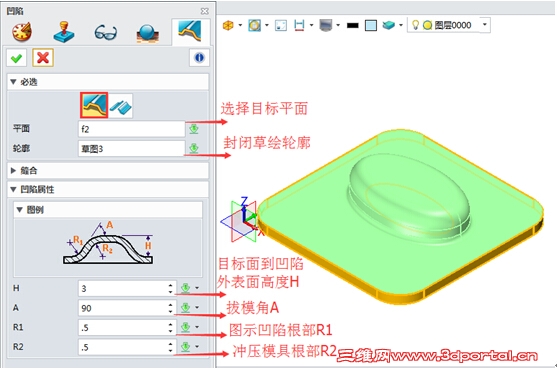Click the light blue face color swatch
Image resolution: width=557 pixels, height=369 pixels.
click(371, 26)
